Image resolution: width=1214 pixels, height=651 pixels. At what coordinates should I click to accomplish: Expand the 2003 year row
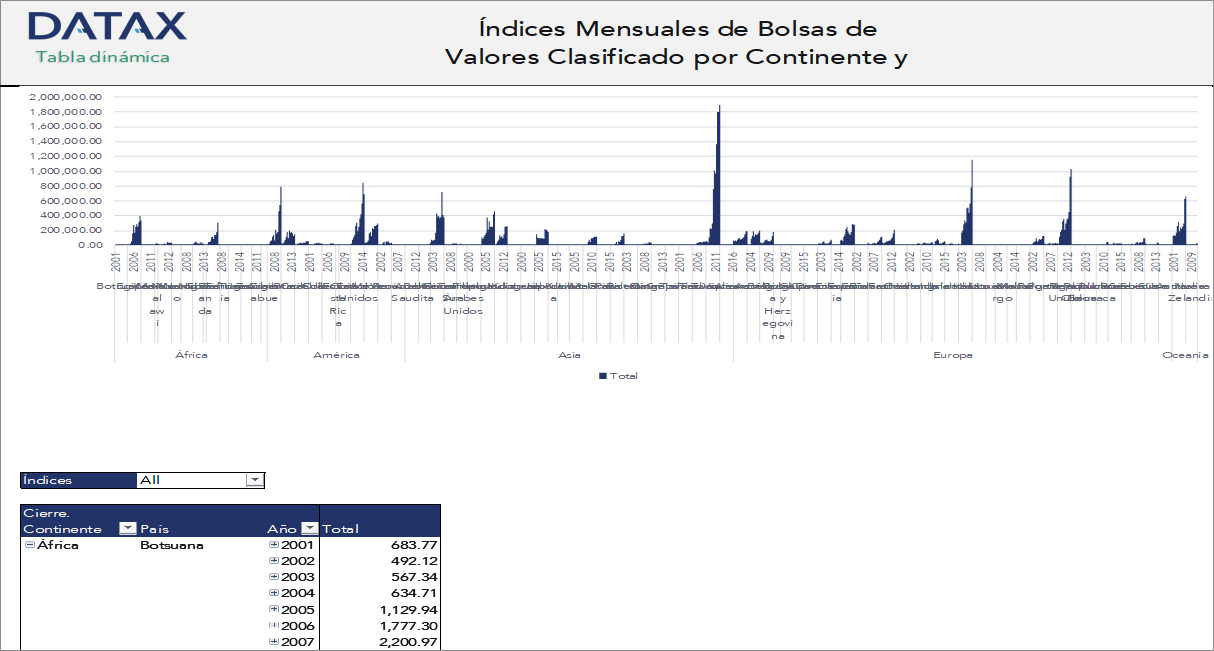pos(273,577)
